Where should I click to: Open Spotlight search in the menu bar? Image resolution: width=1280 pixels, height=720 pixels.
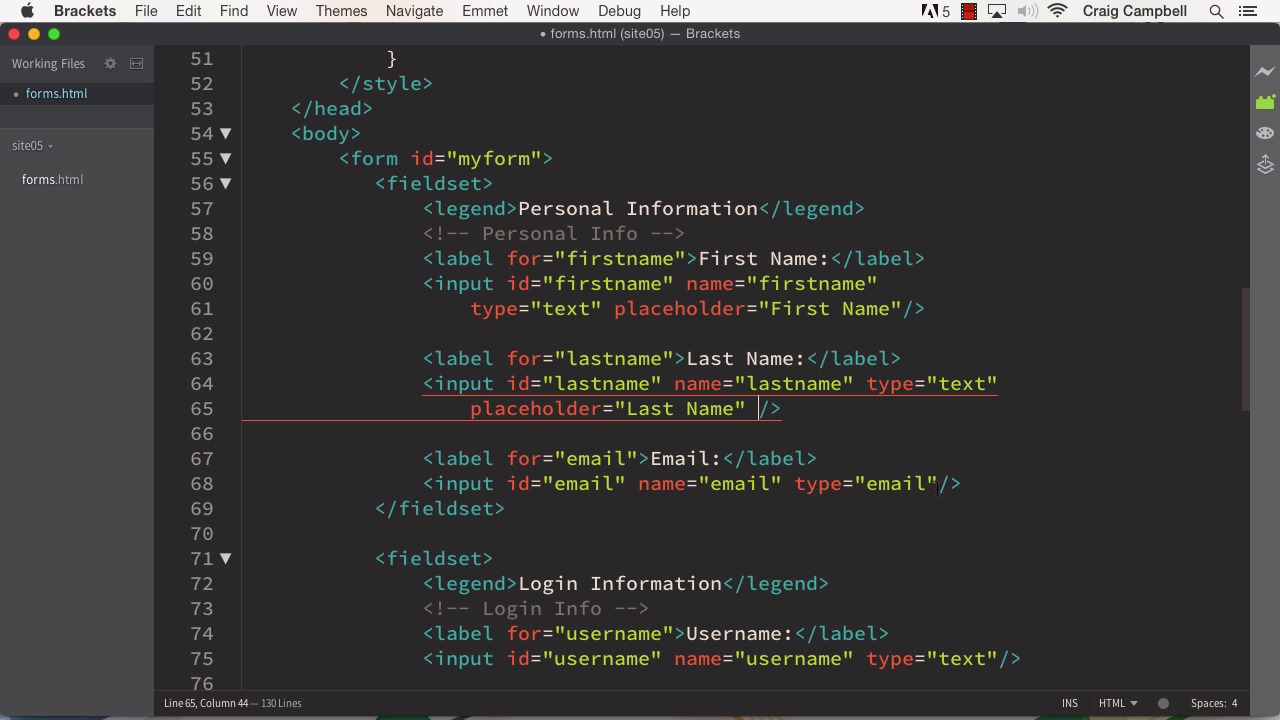[x=1216, y=11]
